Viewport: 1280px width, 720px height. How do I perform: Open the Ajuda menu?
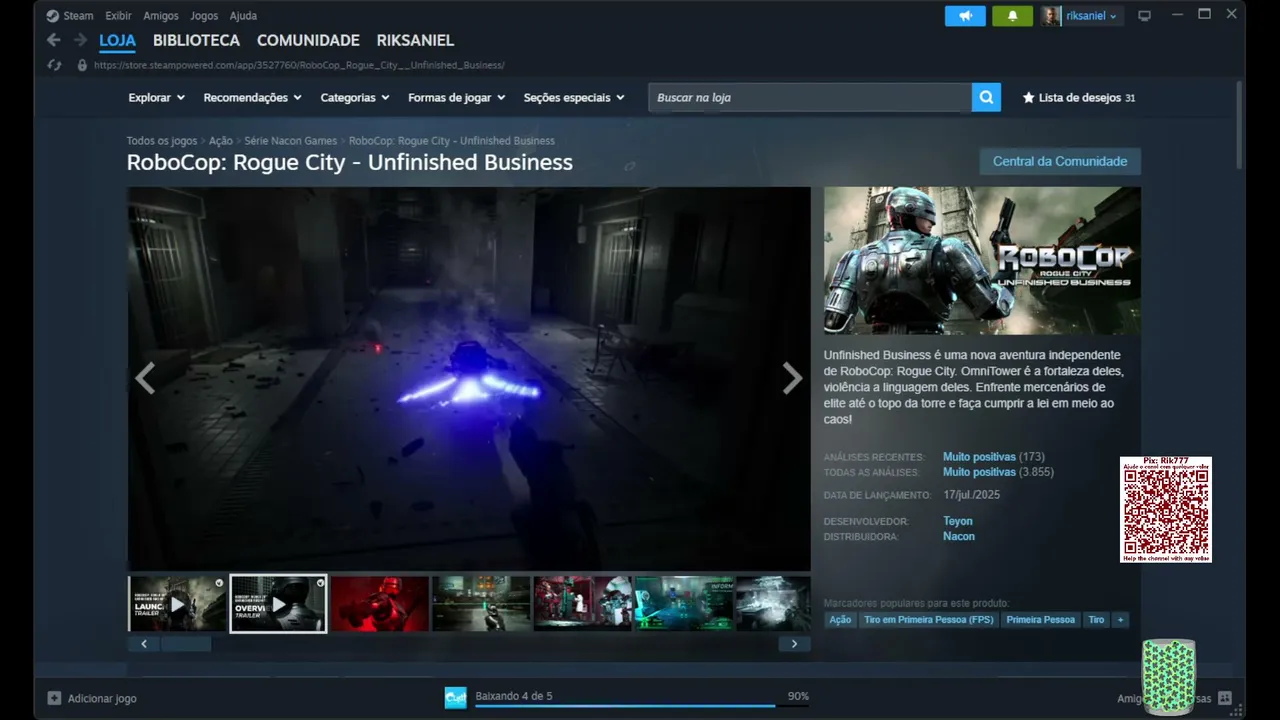pos(243,16)
